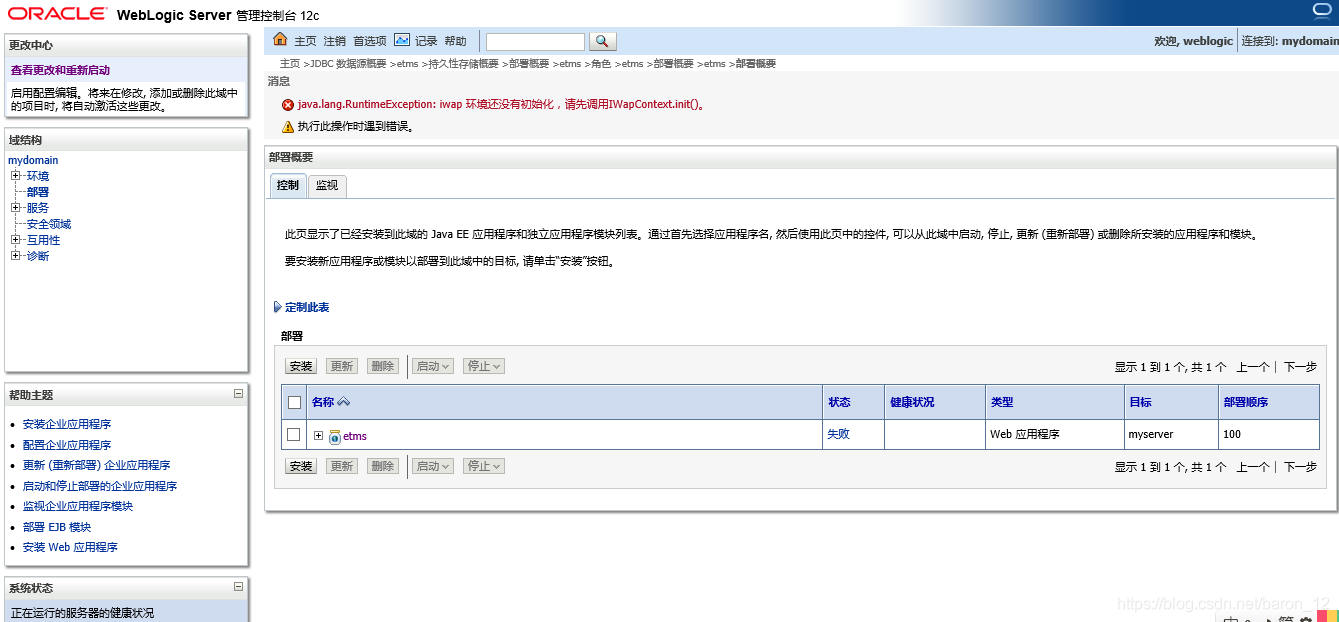
Task: Click the 记录 chart icon in toolbar
Action: pyautogui.click(x=402, y=40)
